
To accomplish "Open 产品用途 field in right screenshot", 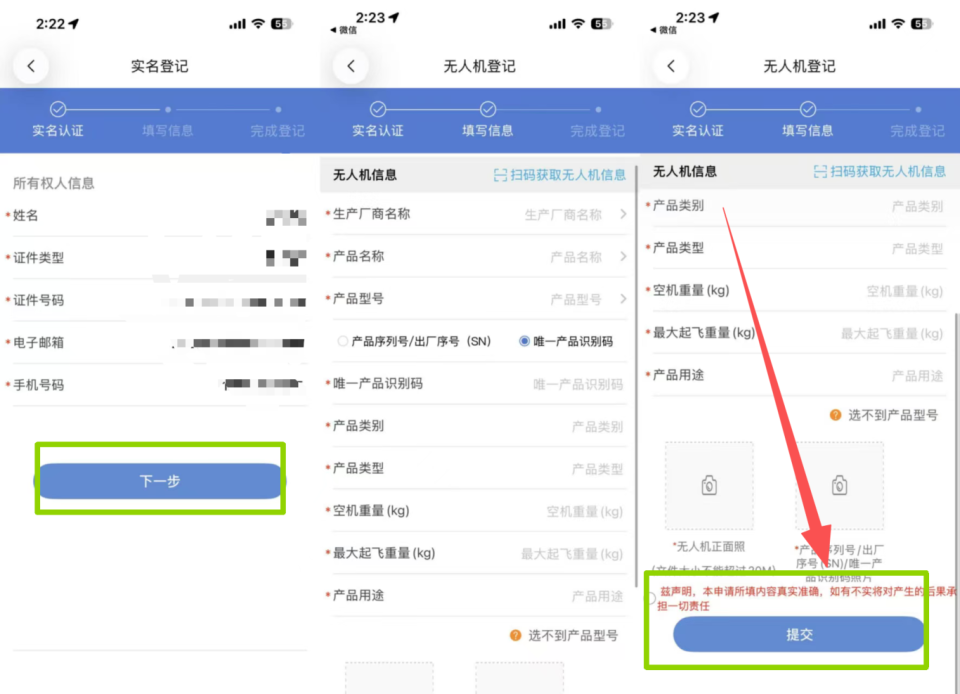I will pyautogui.click(x=797, y=375).
